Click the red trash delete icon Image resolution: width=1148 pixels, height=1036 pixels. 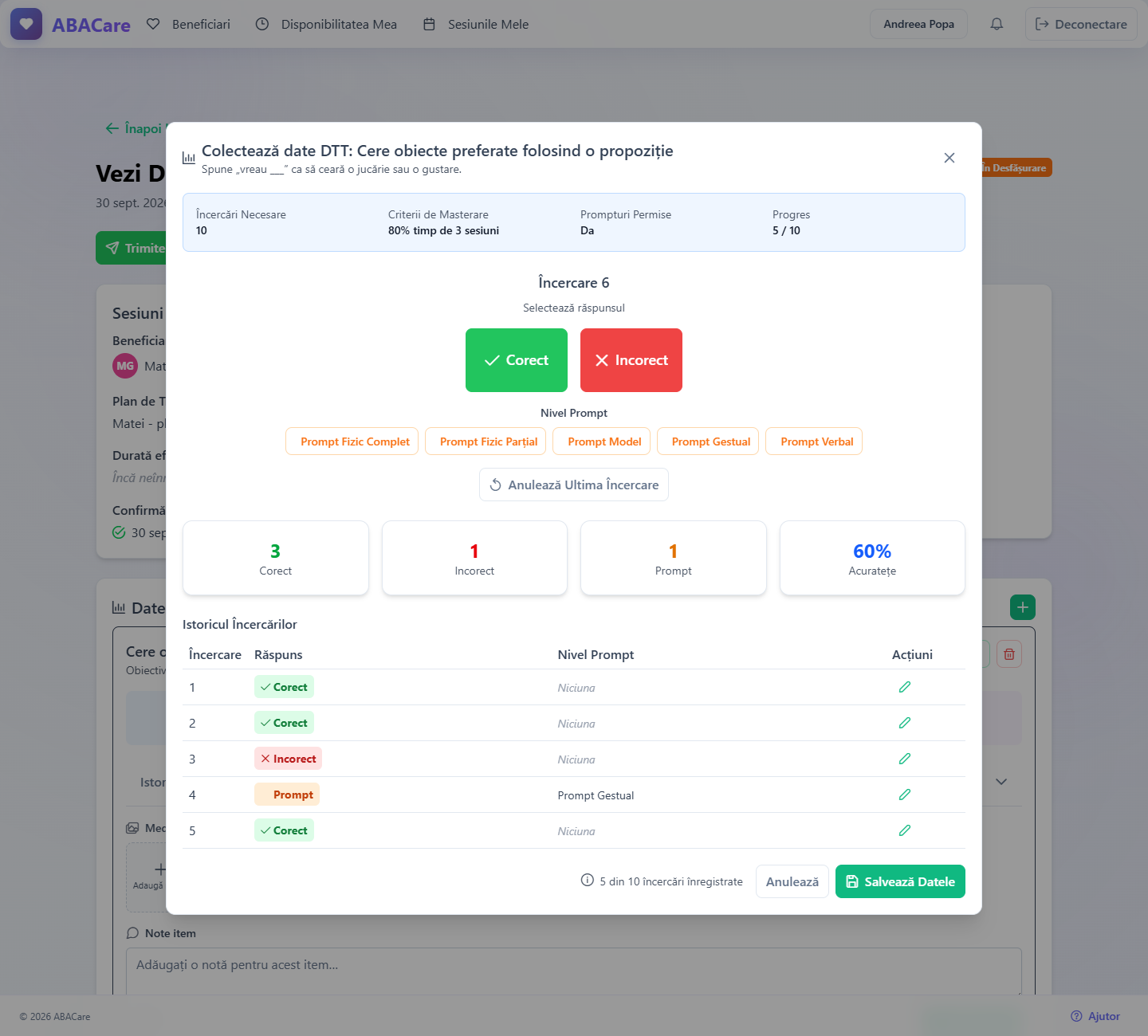[1009, 654]
